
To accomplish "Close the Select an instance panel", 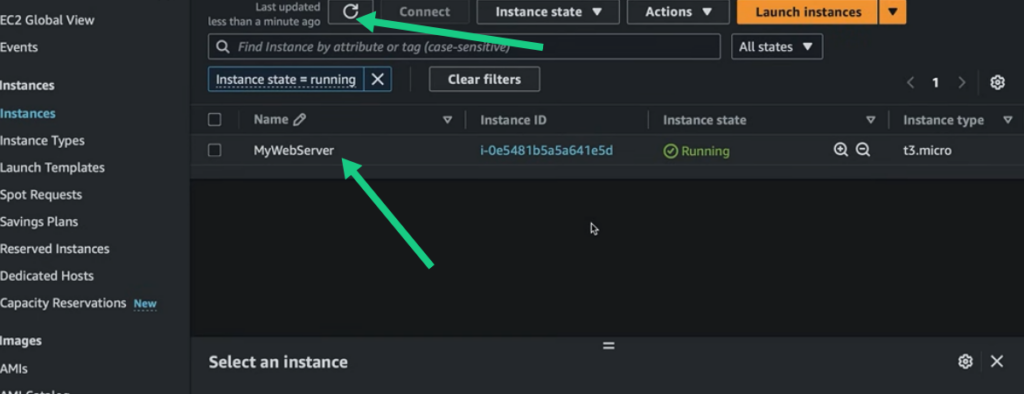I will click(x=997, y=361).
